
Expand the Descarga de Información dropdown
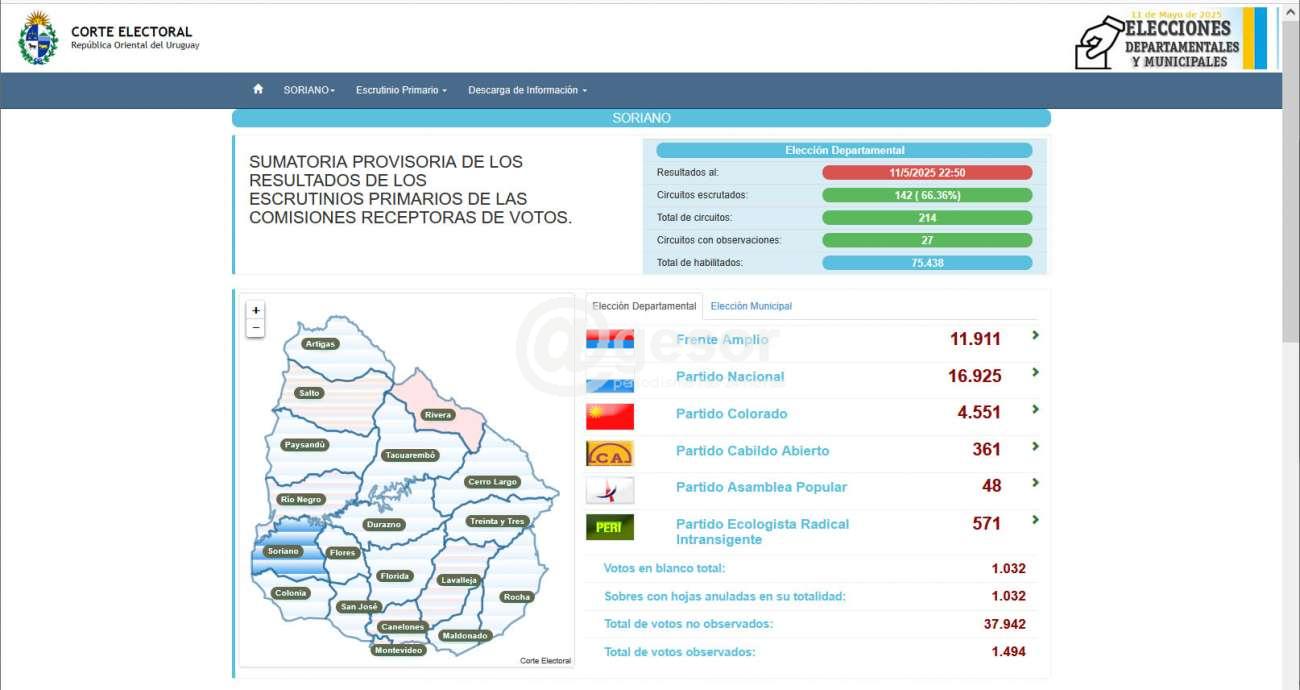pos(527,90)
